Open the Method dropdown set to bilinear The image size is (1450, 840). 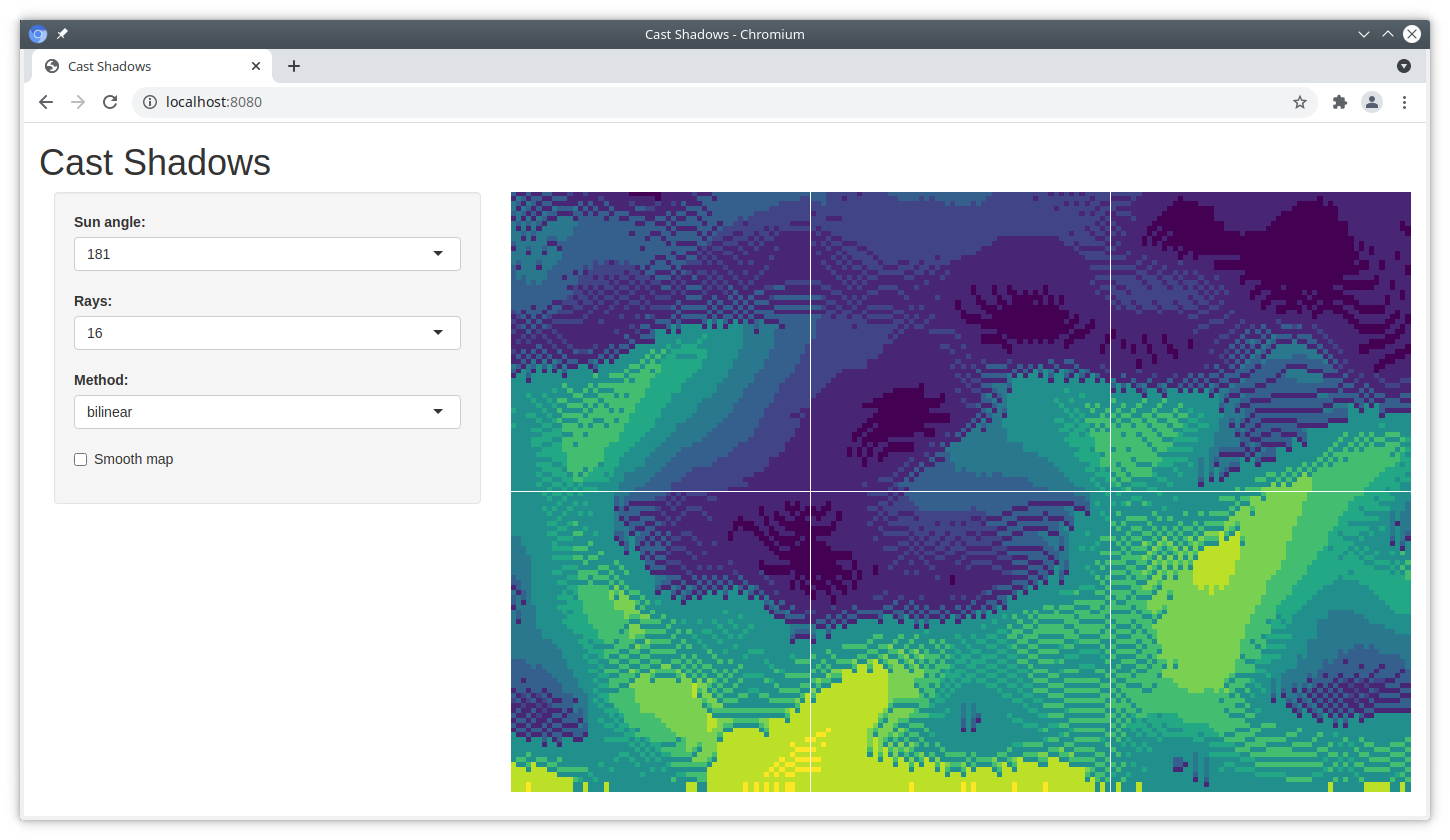coord(267,412)
